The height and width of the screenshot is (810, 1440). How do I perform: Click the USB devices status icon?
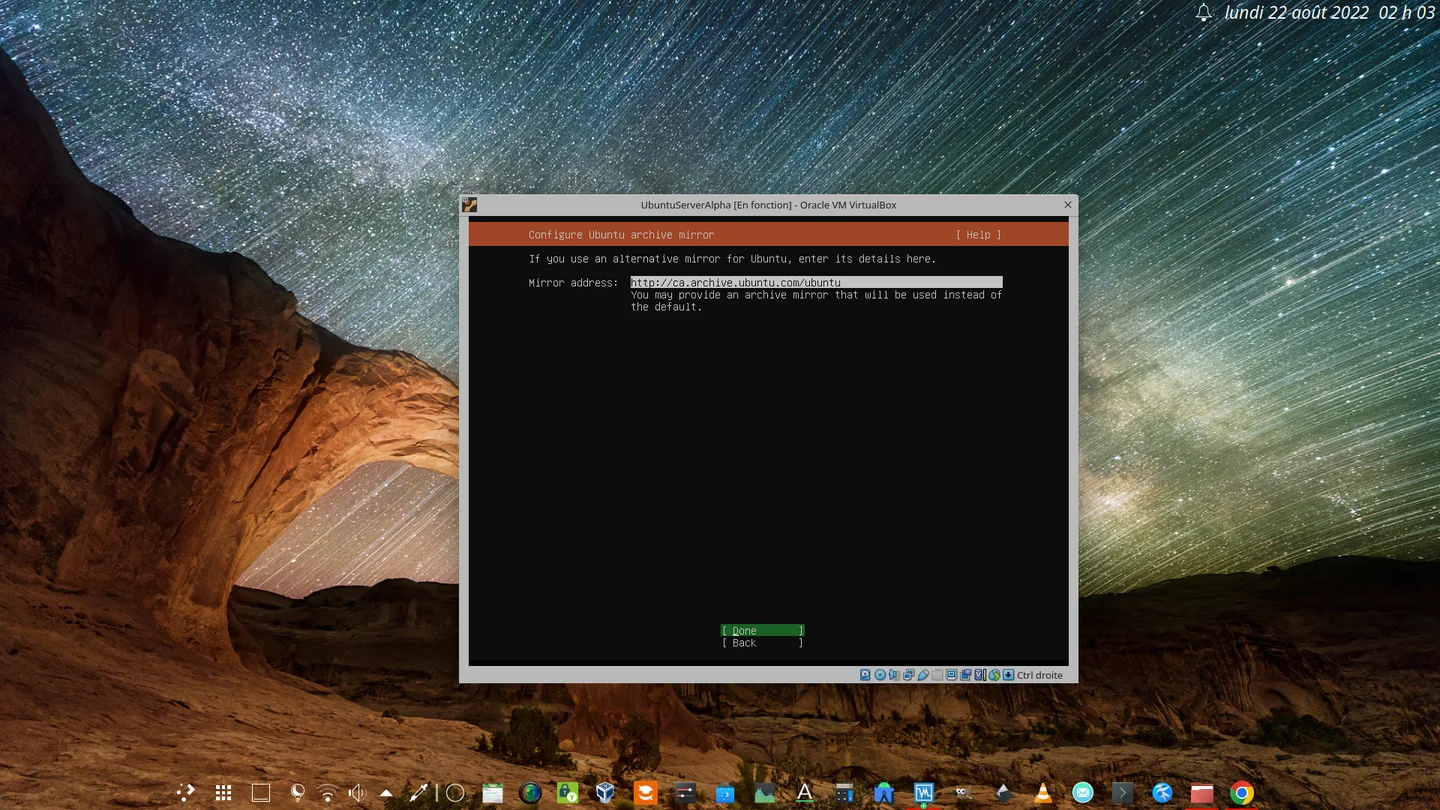(923, 675)
